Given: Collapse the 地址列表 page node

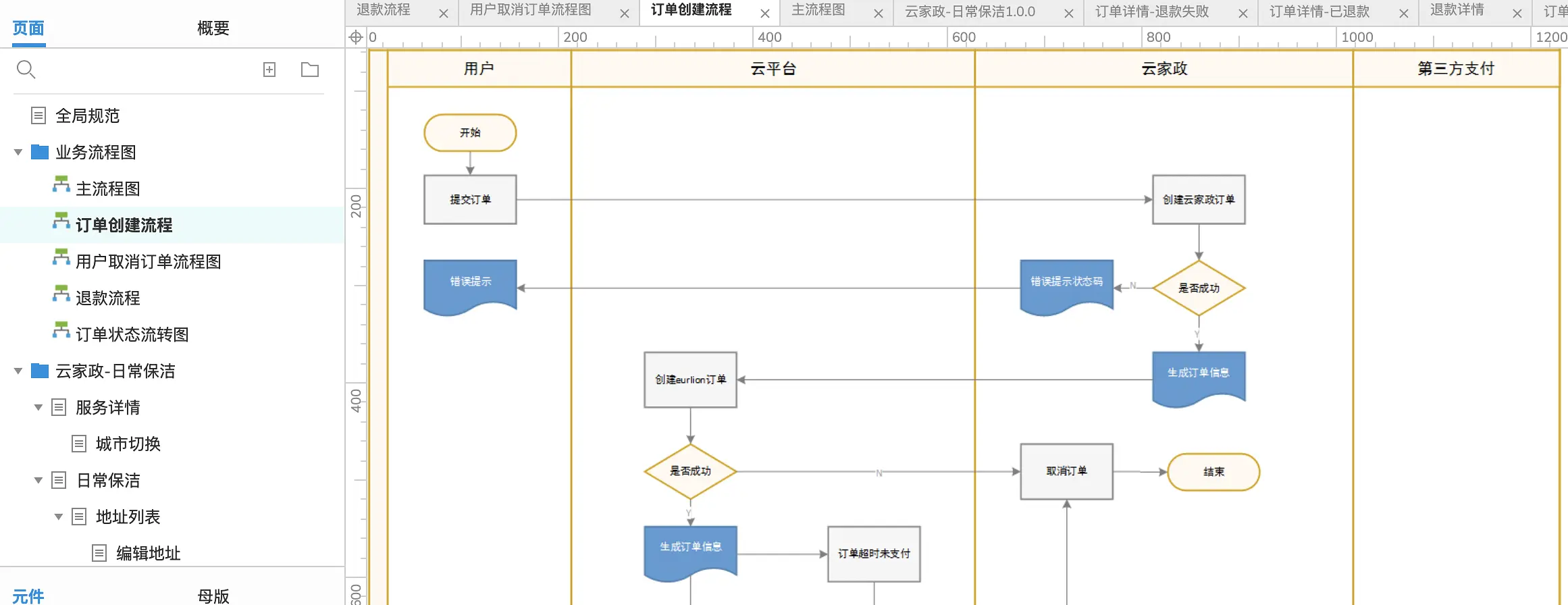Looking at the screenshot, I should [59, 517].
